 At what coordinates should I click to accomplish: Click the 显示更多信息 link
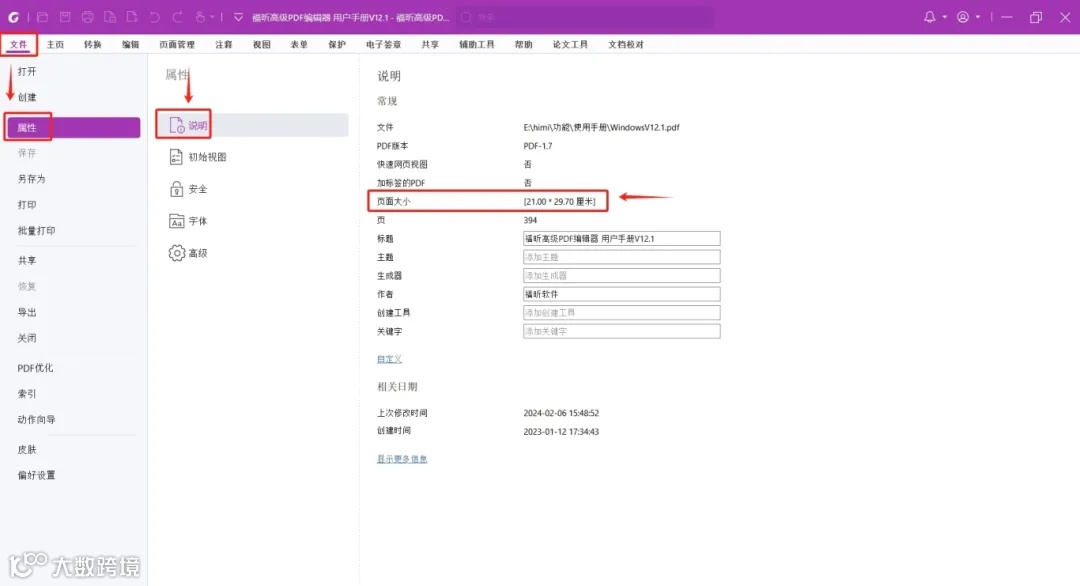tap(402, 459)
